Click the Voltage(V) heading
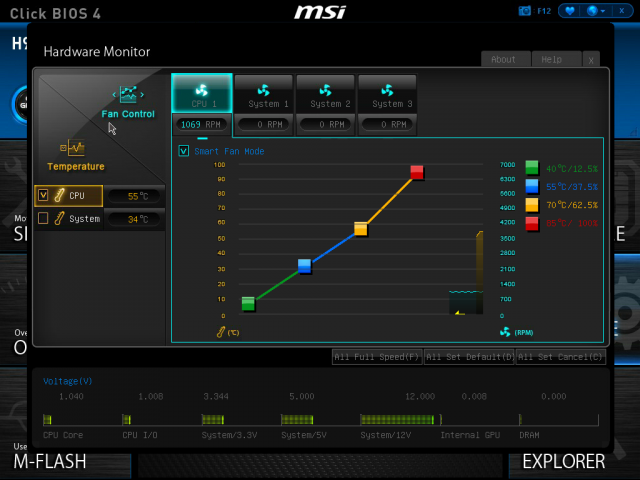The image size is (640, 480). tap(68, 381)
